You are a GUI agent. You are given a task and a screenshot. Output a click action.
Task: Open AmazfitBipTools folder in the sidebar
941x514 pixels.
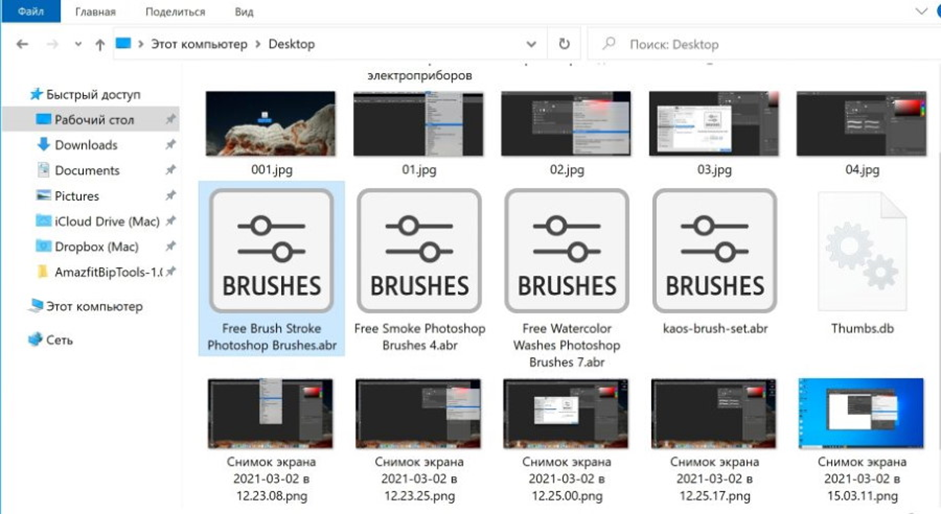108,272
